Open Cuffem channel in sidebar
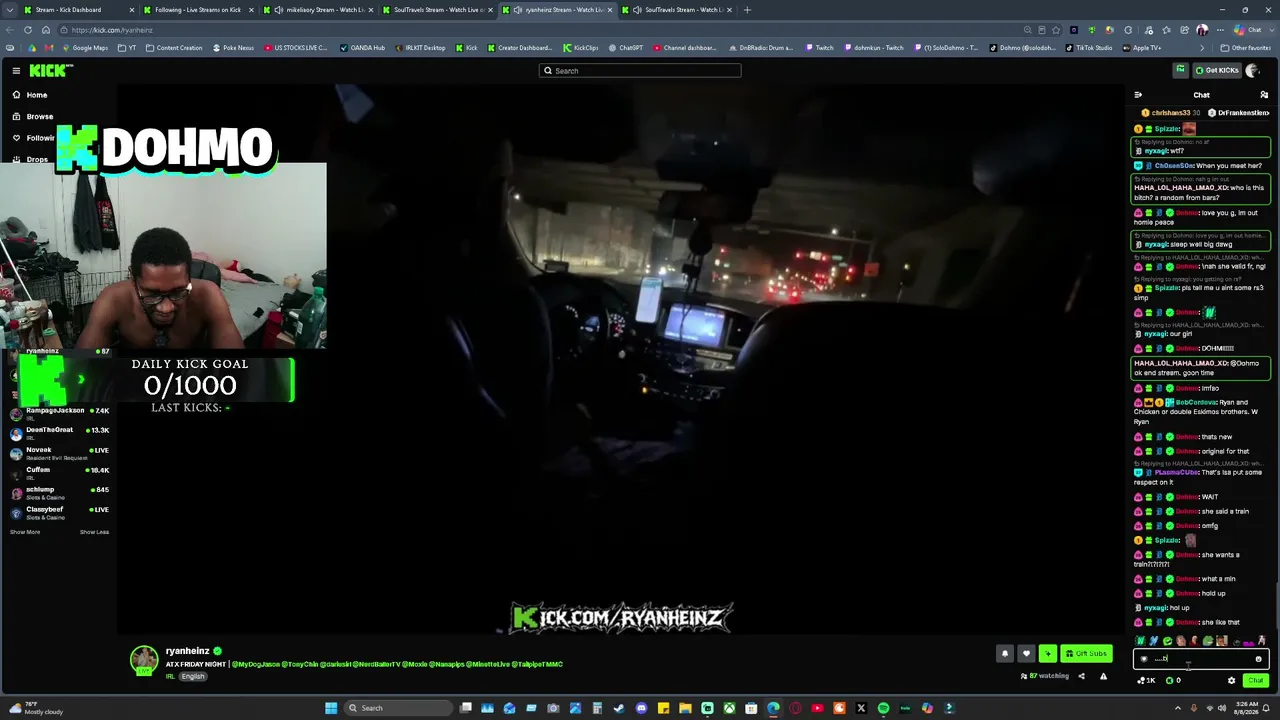The width and height of the screenshot is (1280, 720). [60, 472]
